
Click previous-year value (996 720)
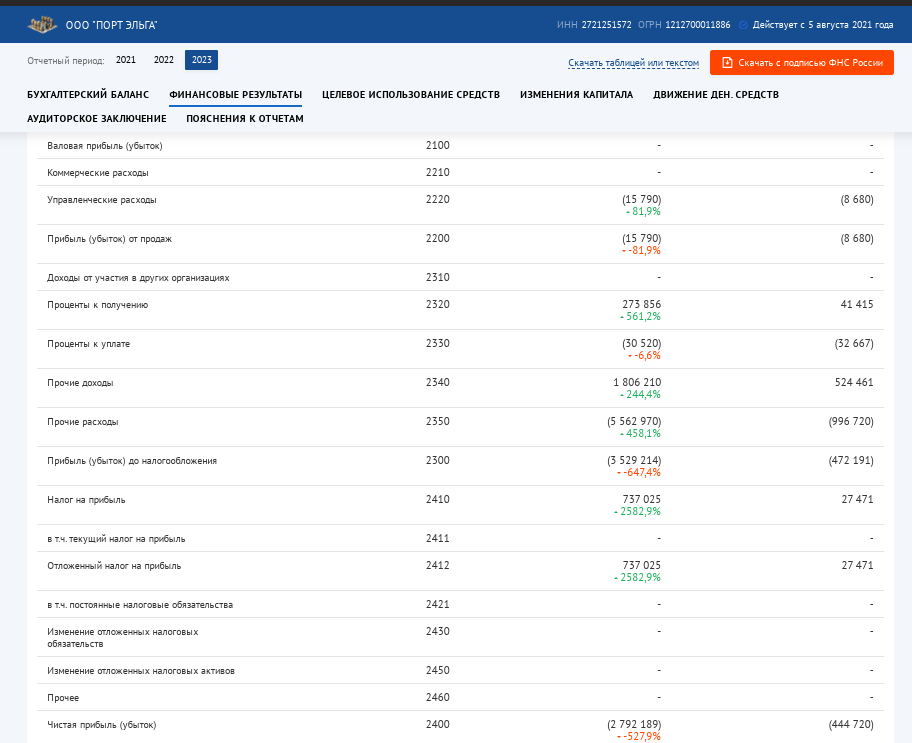pos(851,421)
